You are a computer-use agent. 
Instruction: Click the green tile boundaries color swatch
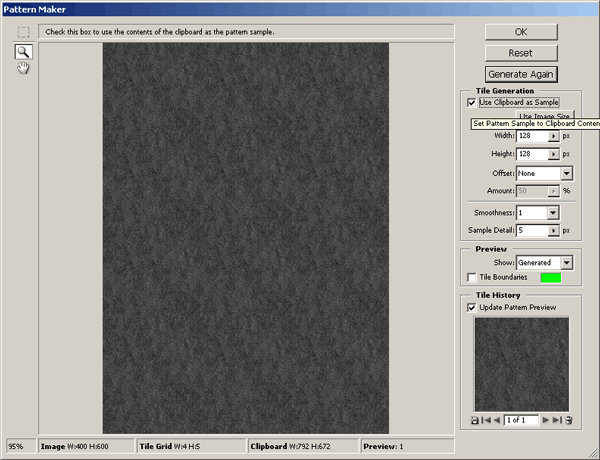point(551,277)
